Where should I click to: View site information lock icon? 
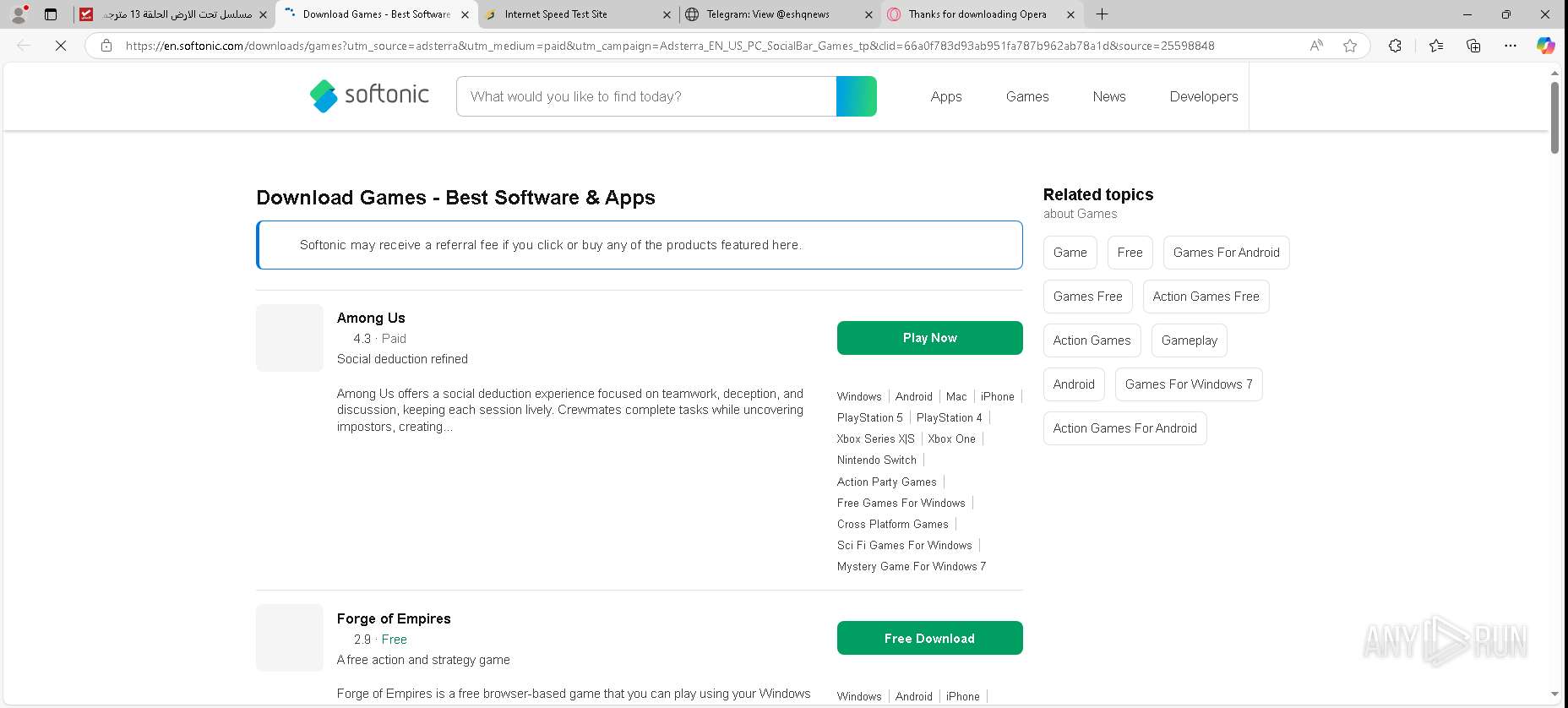[106, 46]
